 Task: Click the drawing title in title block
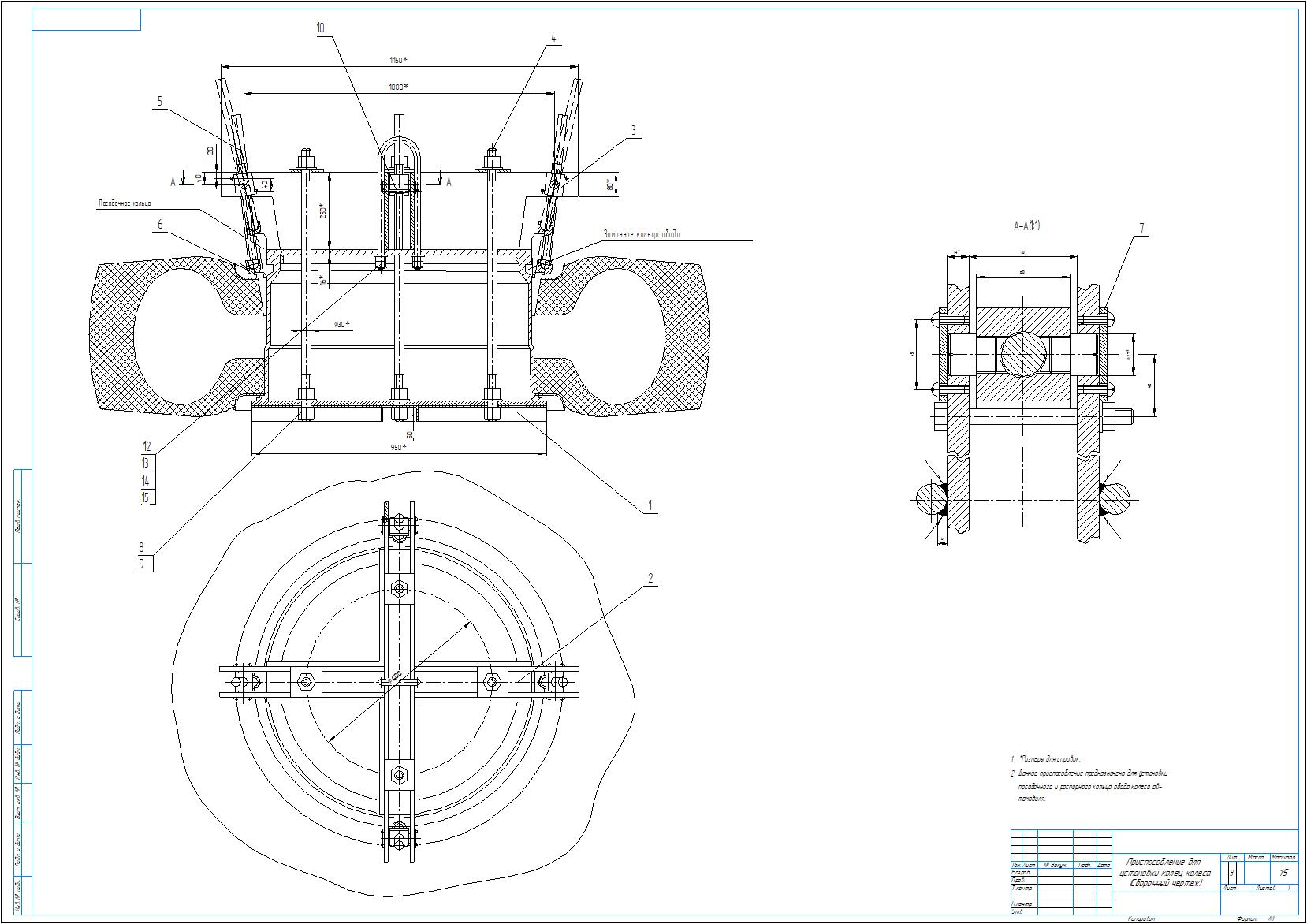(1165, 872)
